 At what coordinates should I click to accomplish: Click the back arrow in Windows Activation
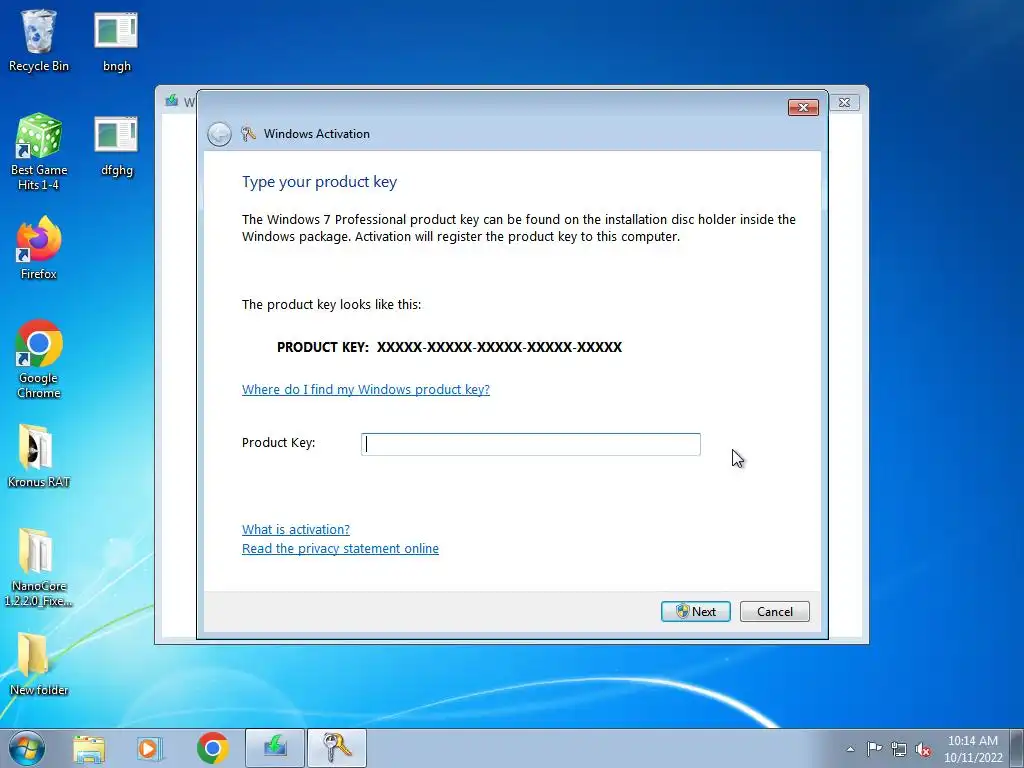(219, 134)
